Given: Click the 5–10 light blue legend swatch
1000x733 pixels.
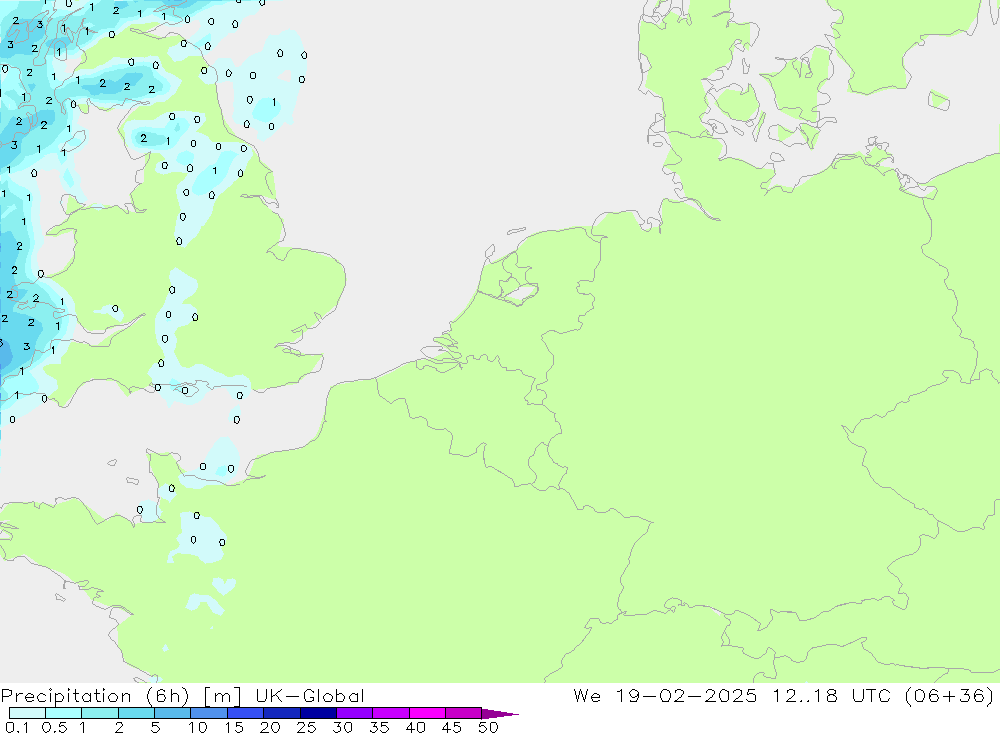Looking at the screenshot, I should 173,713.
